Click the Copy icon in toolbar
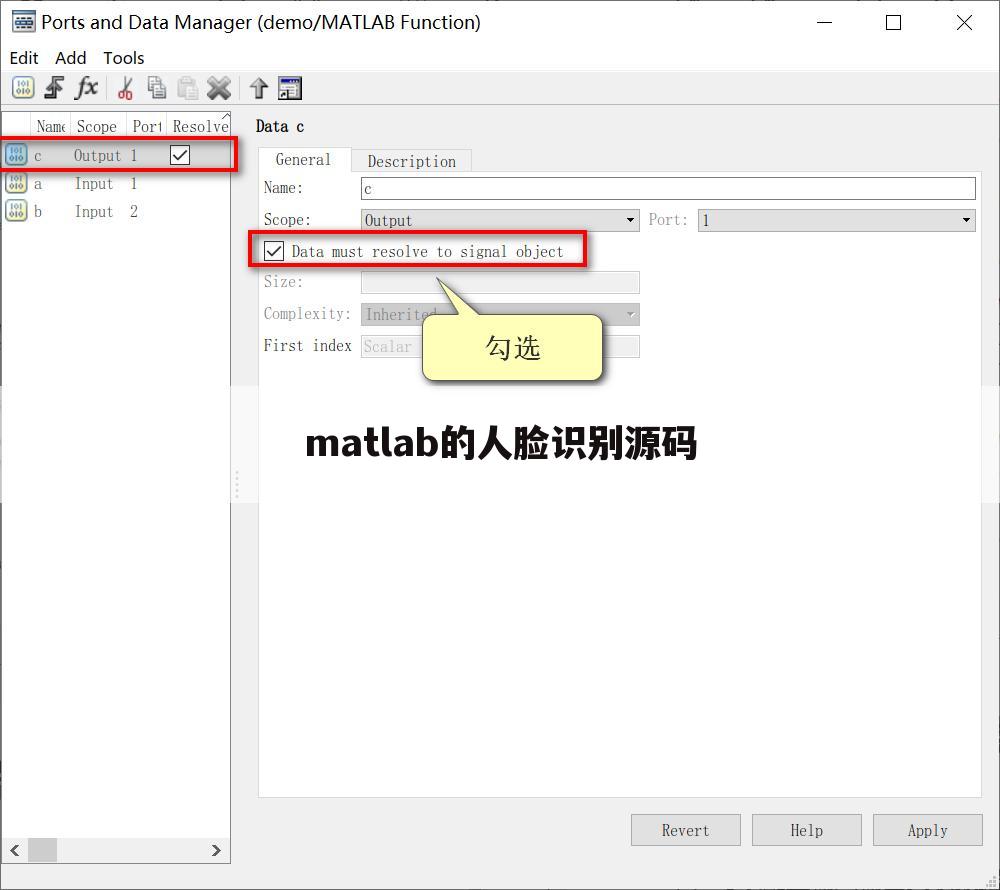Screen dimensions: 1000x890 156,88
